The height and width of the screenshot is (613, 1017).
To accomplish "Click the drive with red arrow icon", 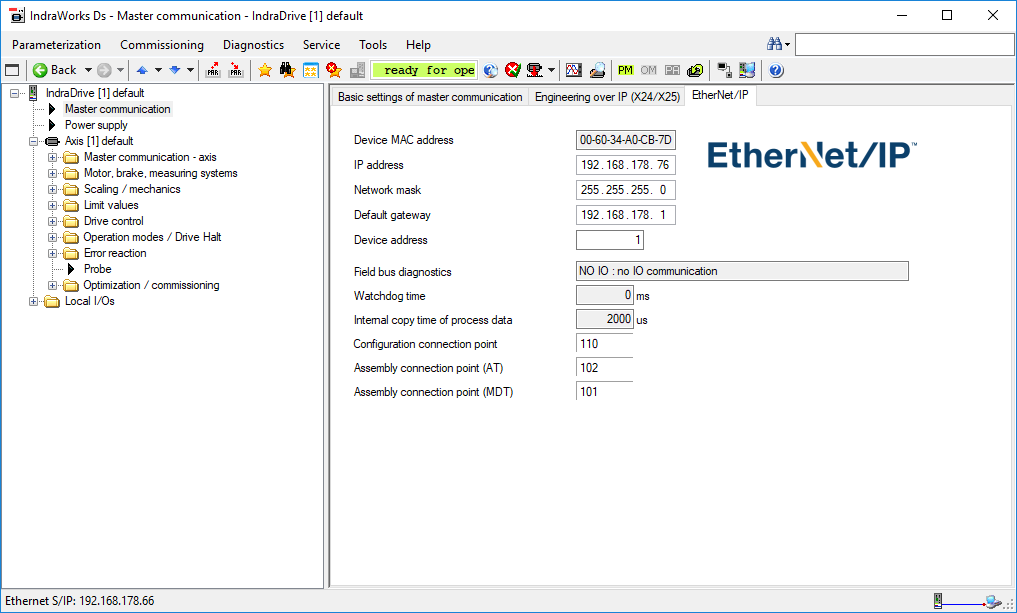I will point(534,70).
